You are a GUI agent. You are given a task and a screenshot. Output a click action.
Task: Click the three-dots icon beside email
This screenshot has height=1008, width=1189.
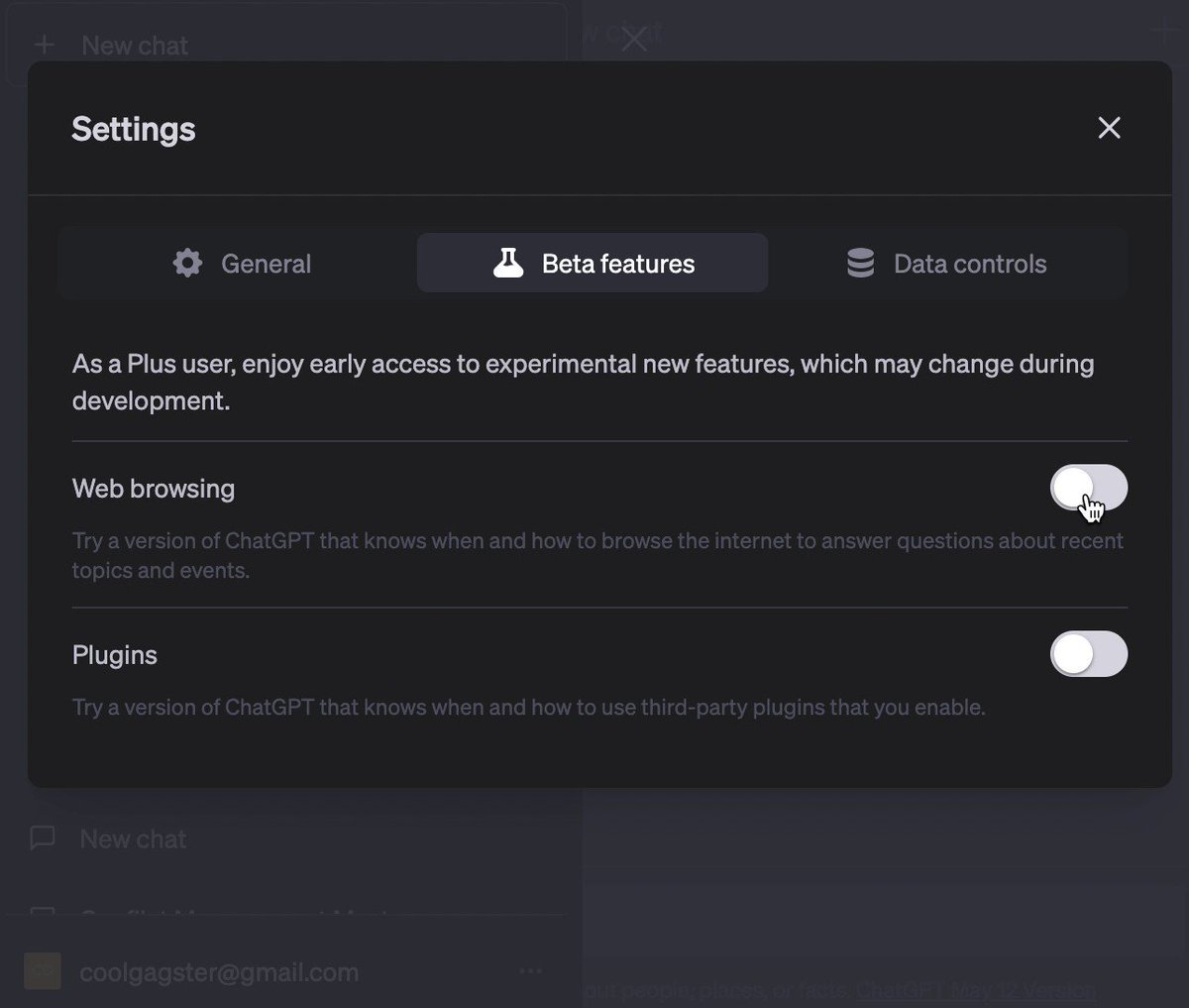(530, 971)
